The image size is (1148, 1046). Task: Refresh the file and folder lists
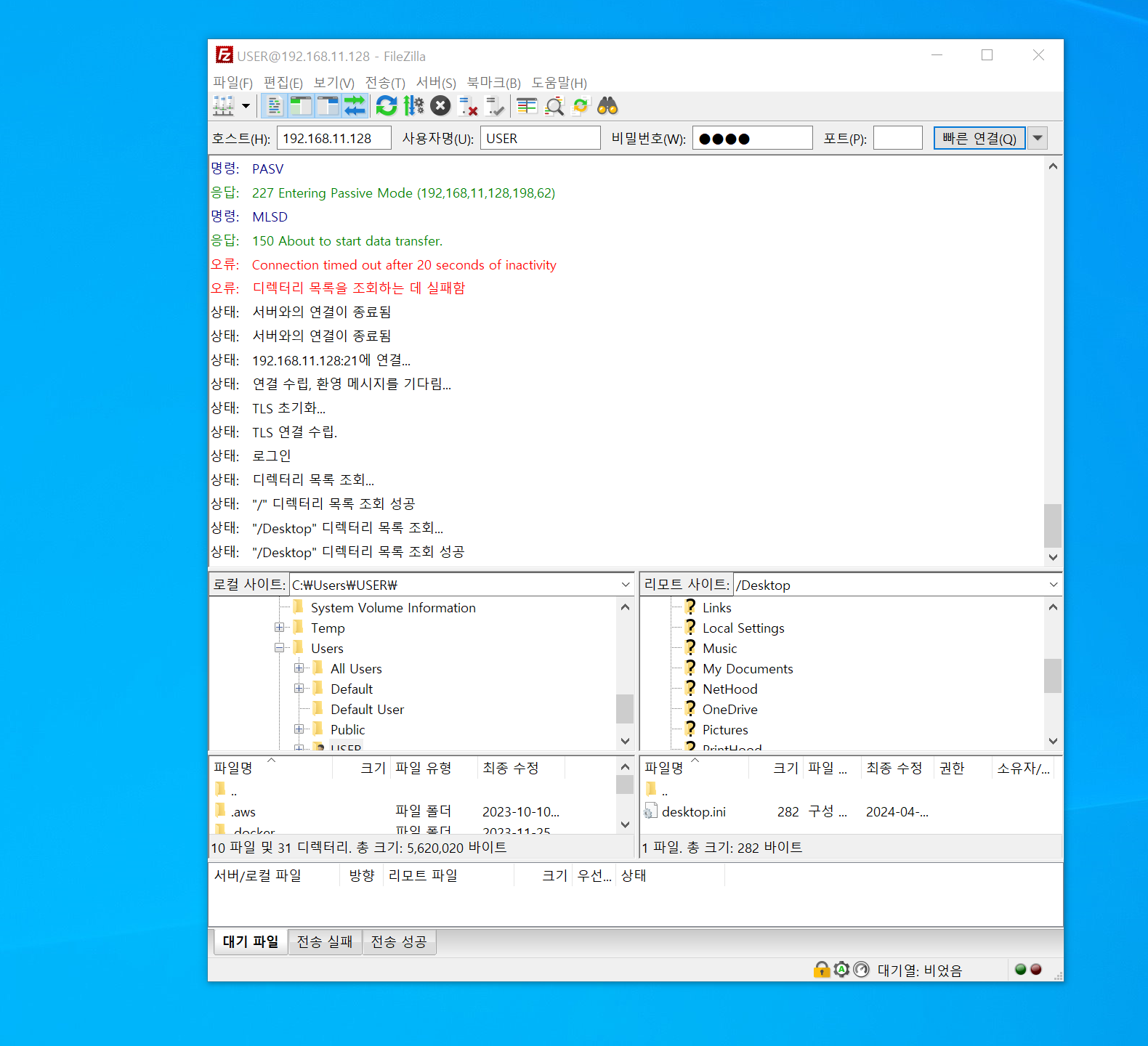click(387, 106)
